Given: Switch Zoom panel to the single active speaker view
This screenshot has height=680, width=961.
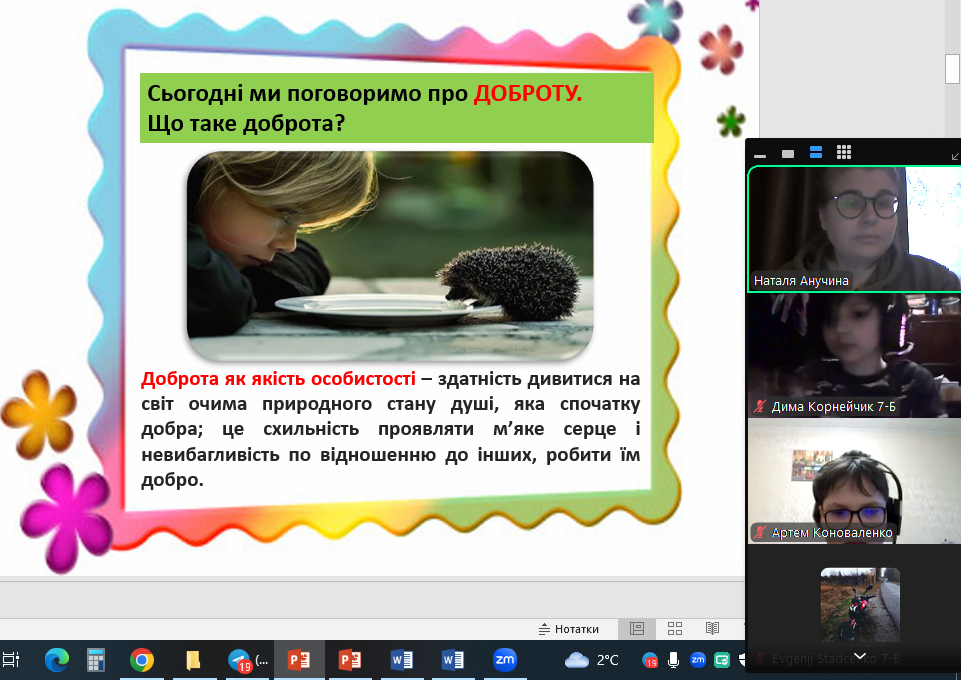Looking at the screenshot, I should [x=788, y=154].
